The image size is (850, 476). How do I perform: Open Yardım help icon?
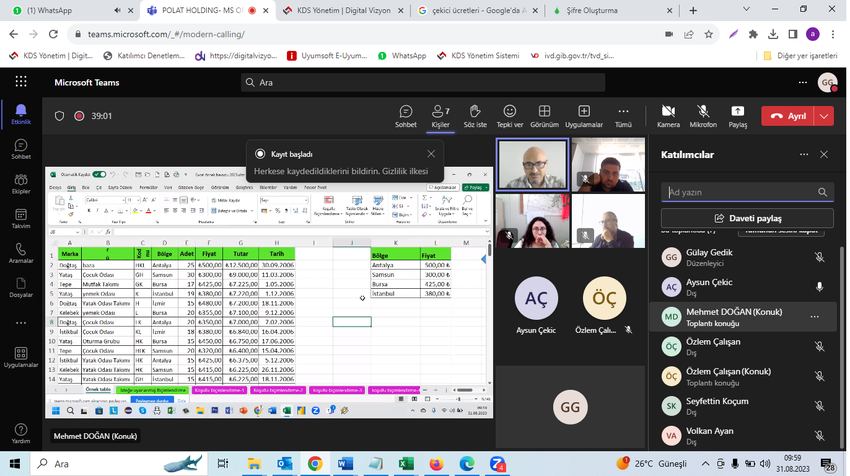point(21,433)
